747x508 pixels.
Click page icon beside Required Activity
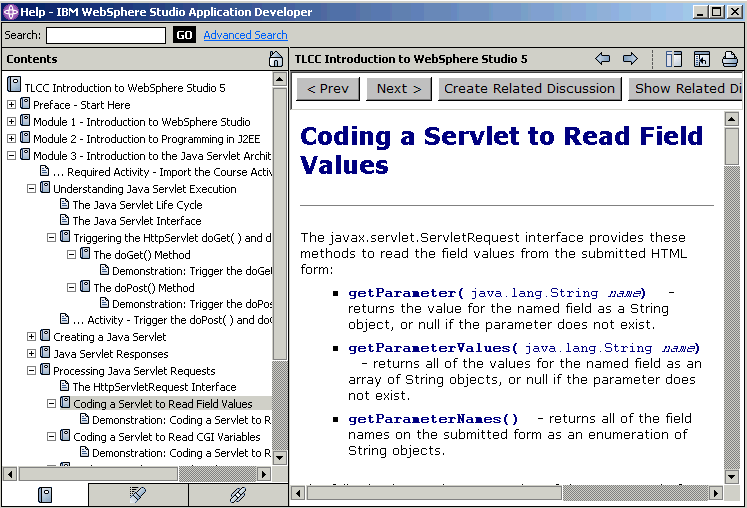click(x=44, y=171)
